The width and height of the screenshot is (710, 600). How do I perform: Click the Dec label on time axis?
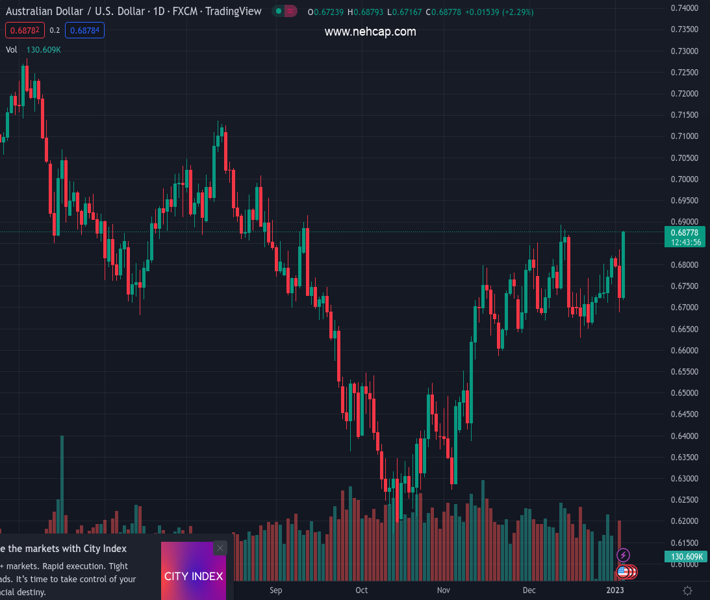click(528, 590)
